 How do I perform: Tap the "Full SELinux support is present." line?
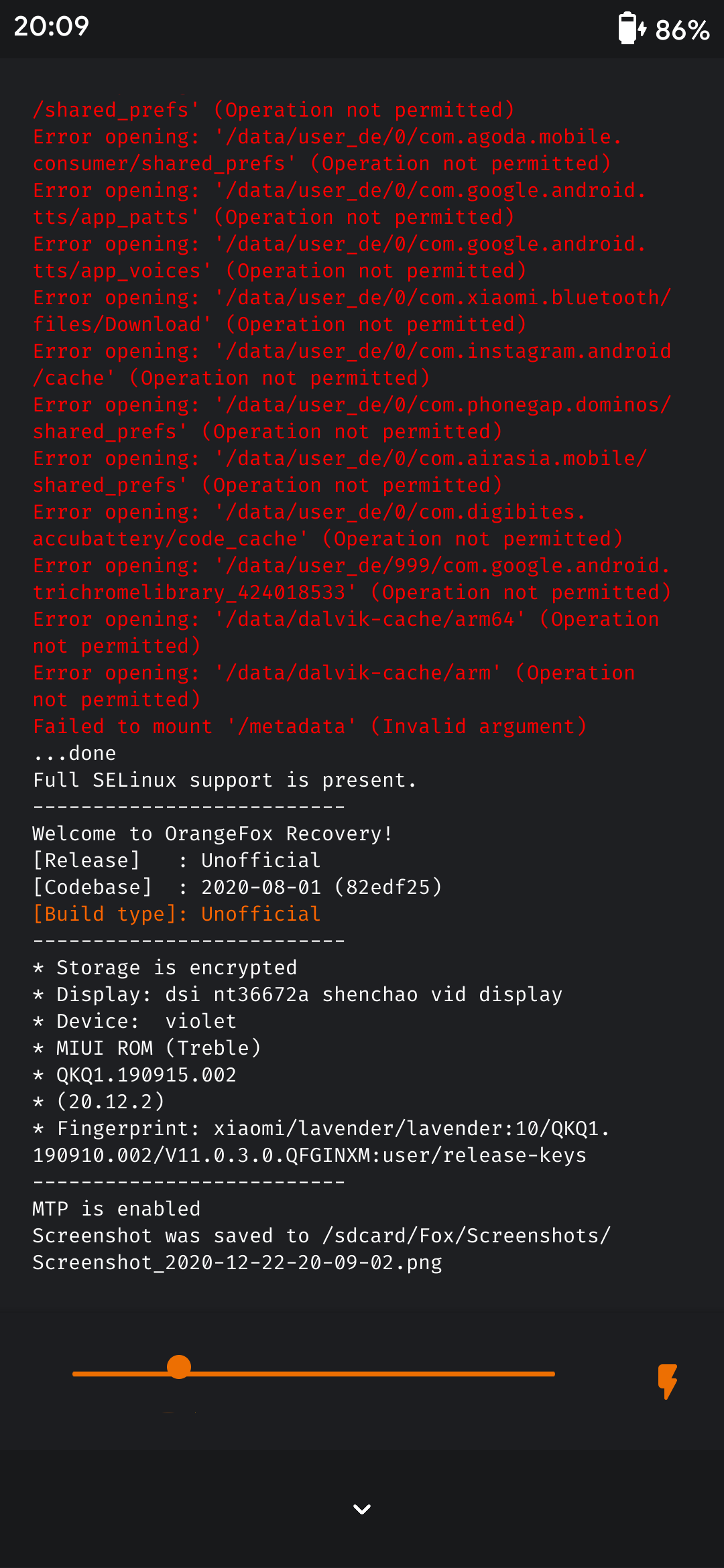point(225,780)
